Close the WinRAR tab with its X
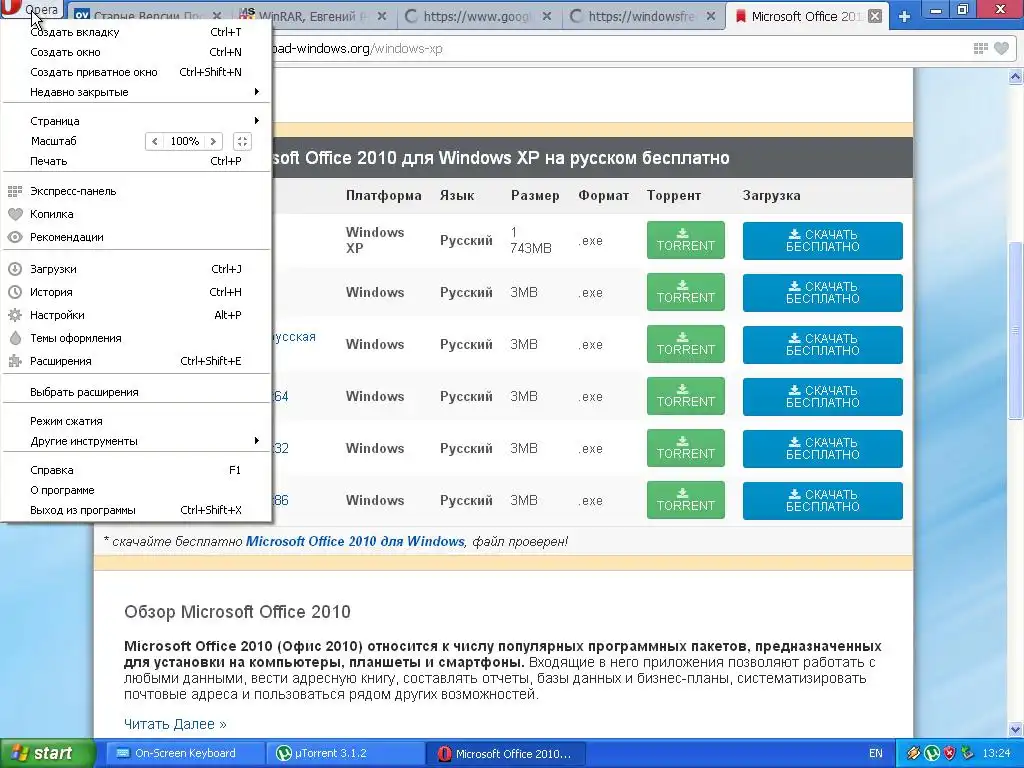Viewport: 1024px width, 768px height. 382,16
